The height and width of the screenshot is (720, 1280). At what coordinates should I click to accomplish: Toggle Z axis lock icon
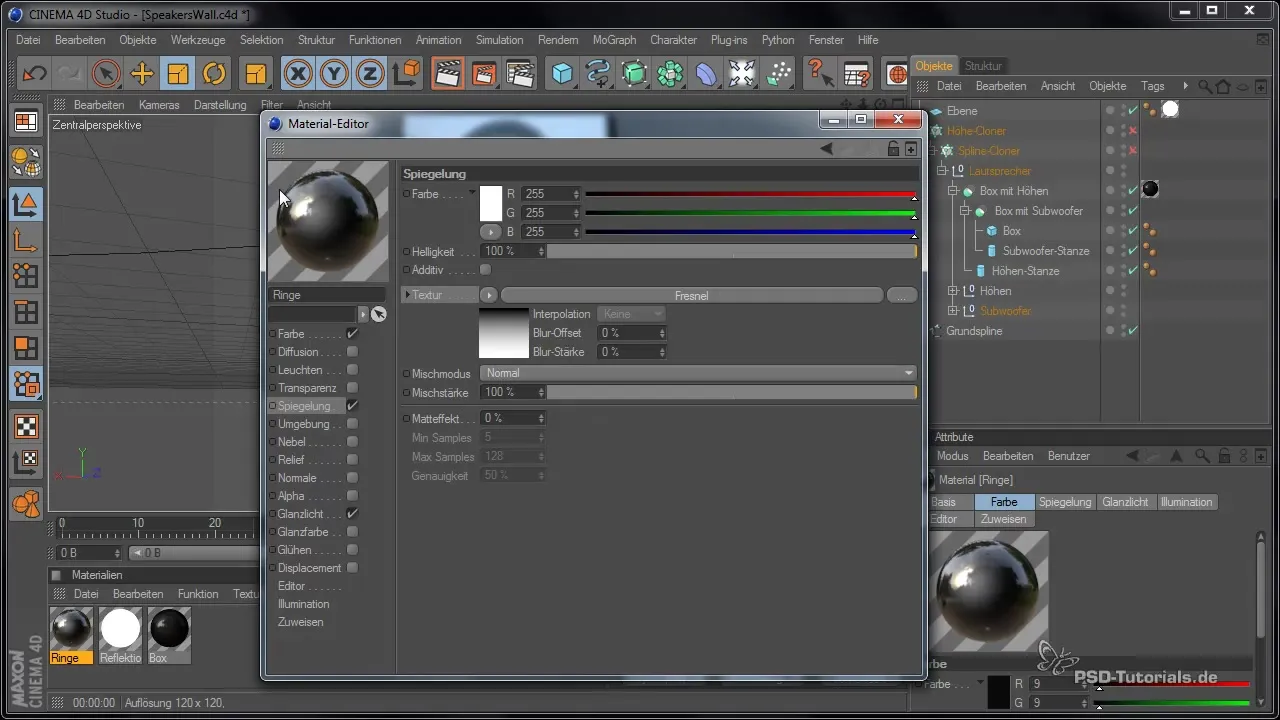click(x=370, y=74)
